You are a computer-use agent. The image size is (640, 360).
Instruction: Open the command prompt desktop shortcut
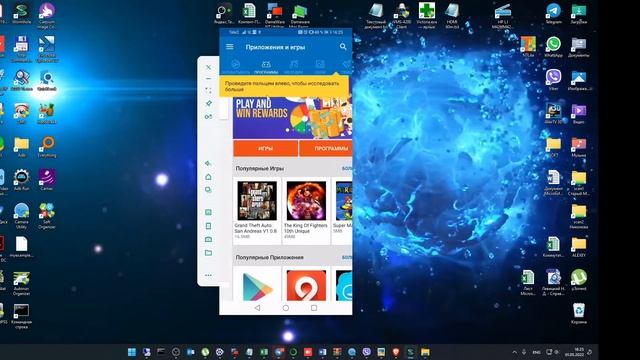coord(21,316)
